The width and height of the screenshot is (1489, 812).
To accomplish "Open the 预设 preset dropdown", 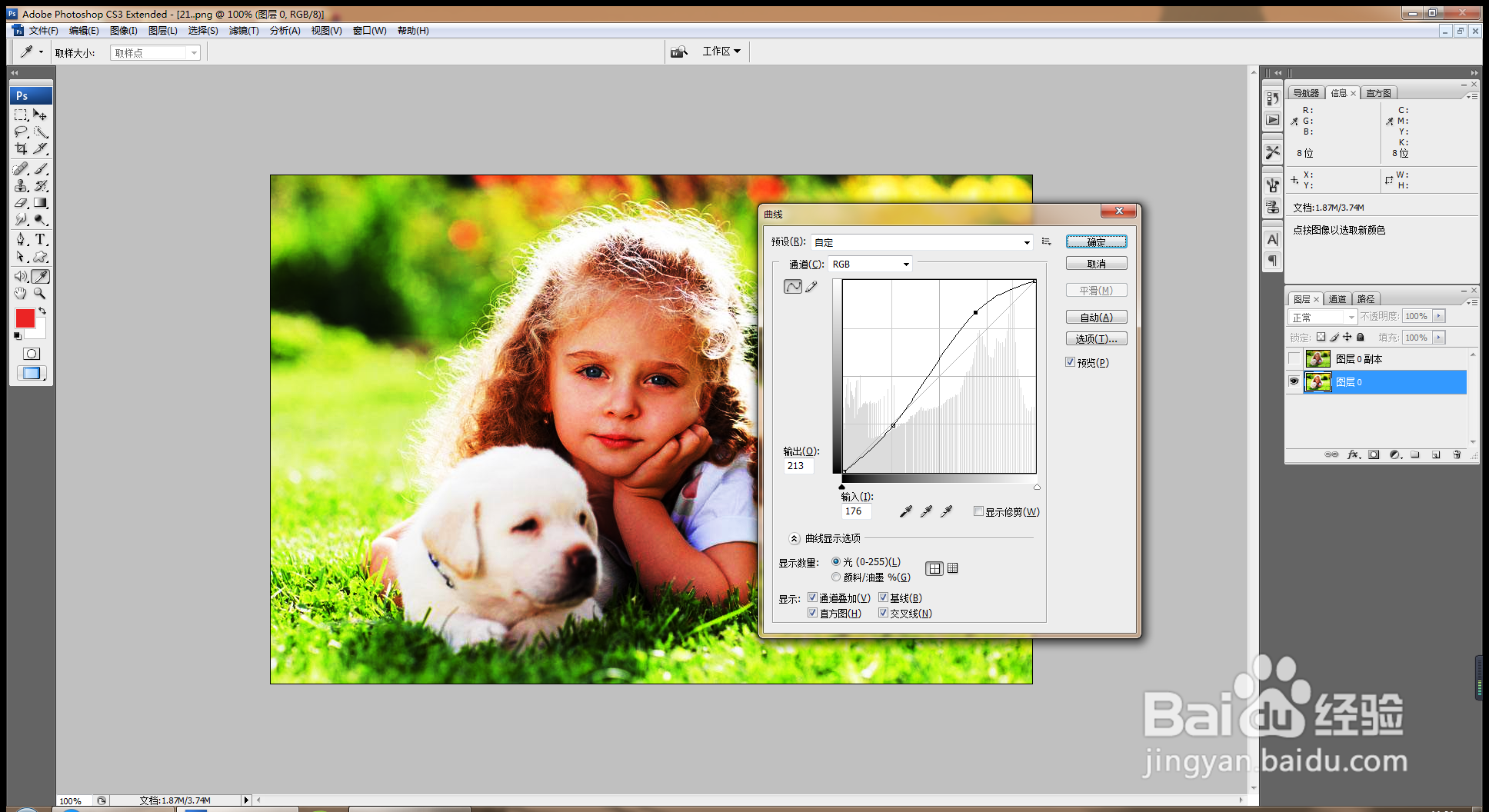I will [921, 242].
